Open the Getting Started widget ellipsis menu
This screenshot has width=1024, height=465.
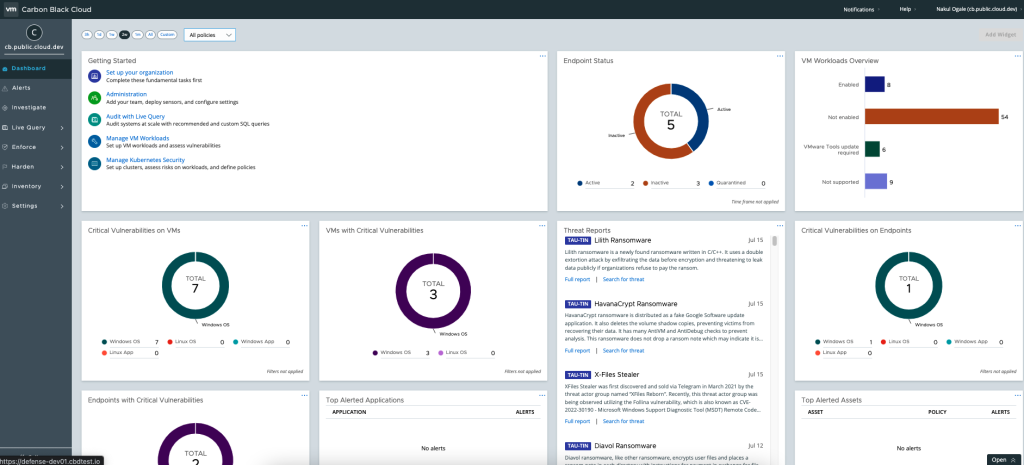(x=542, y=56)
